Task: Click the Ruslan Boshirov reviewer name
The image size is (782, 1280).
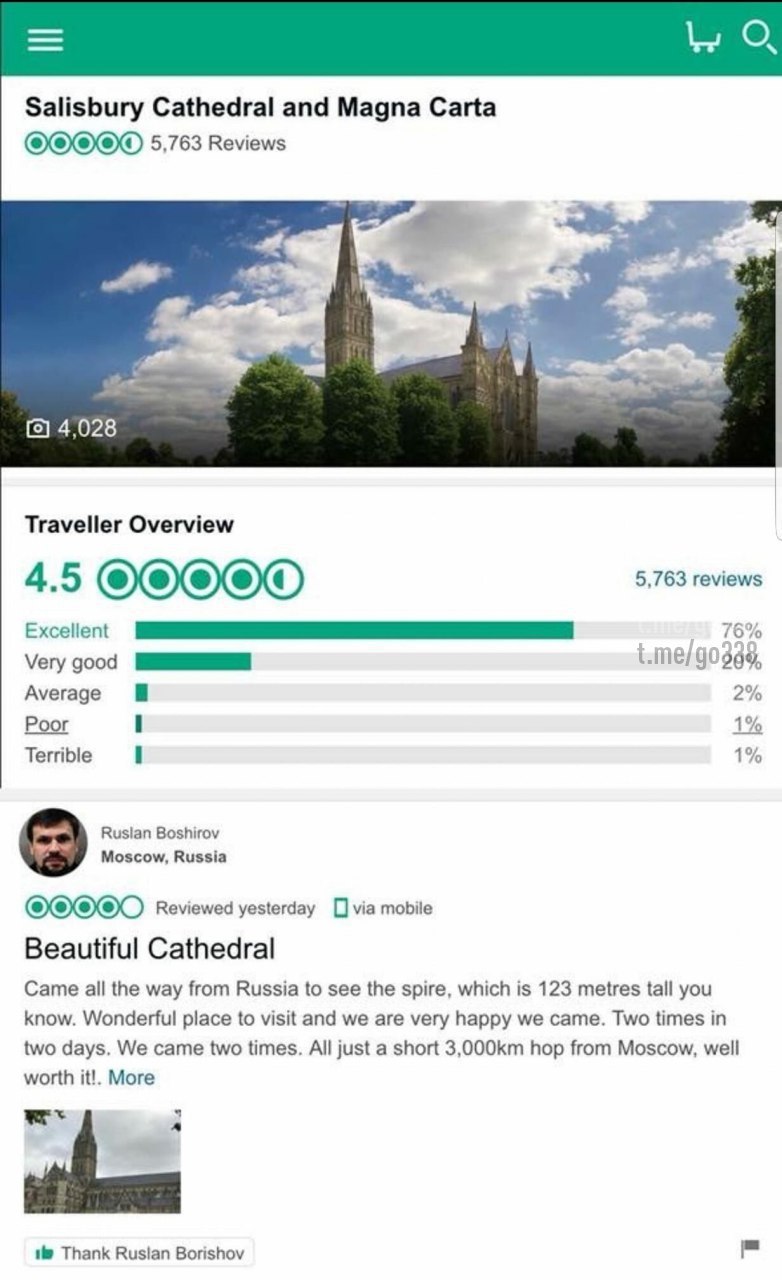Action: coord(160,832)
